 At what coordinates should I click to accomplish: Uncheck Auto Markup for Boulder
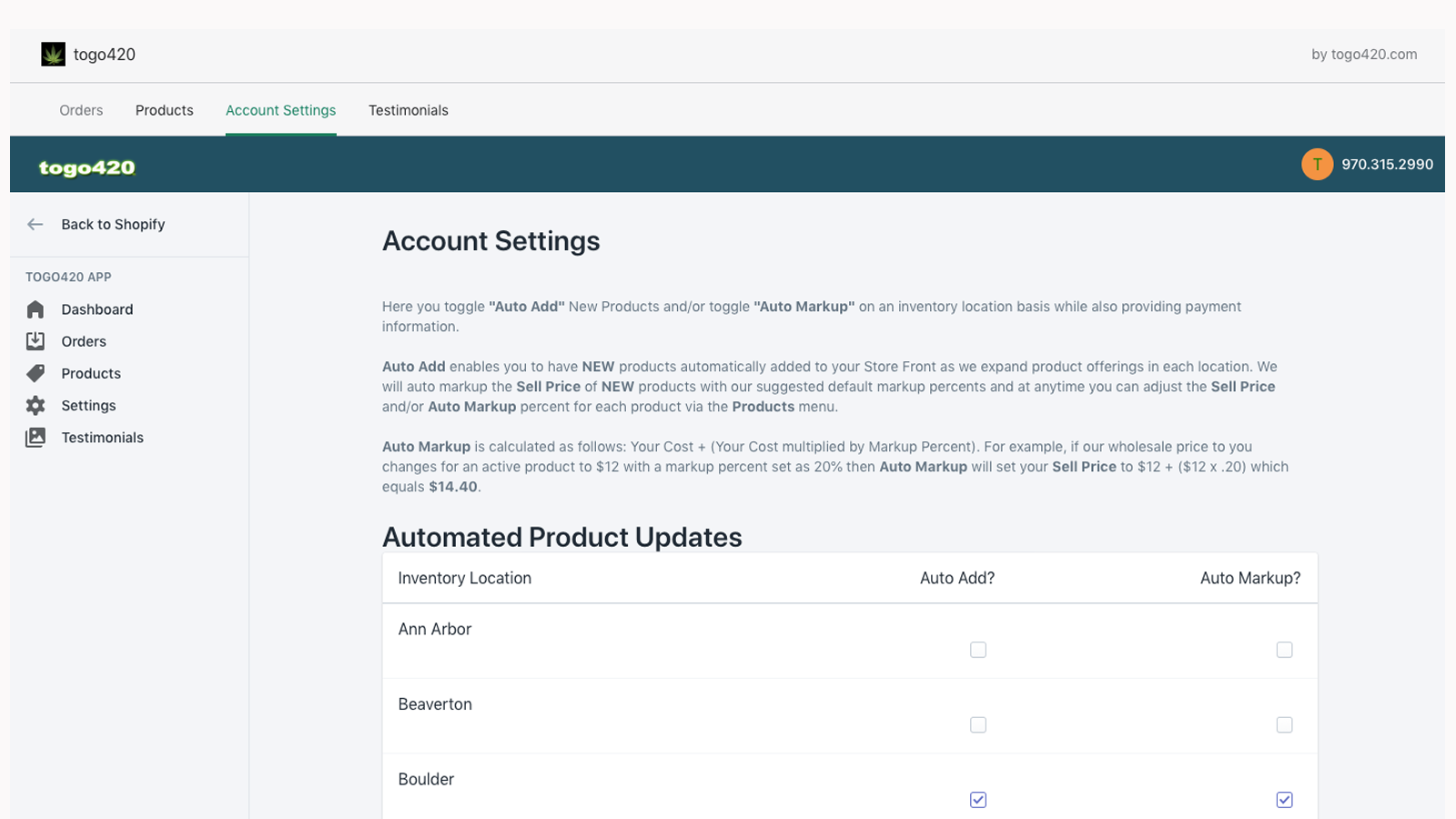[x=1284, y=800]
